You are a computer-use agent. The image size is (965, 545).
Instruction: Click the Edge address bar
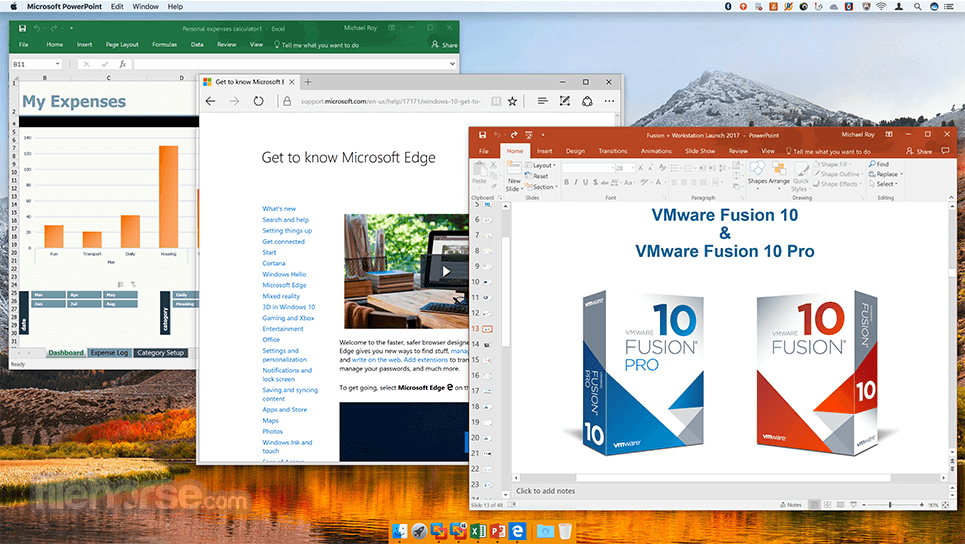pos(390,101)
